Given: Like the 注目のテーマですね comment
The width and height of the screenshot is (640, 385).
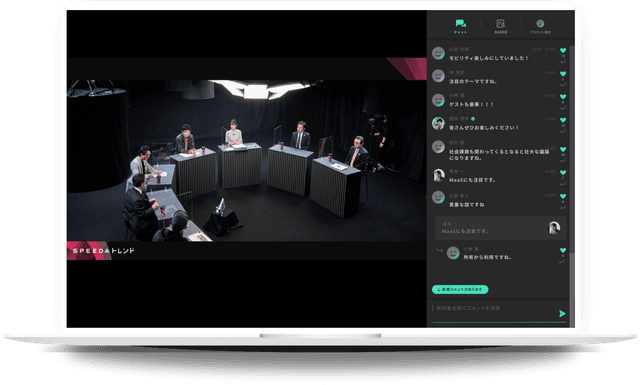Looking at the screenshot, I should (x=563, y=74).
